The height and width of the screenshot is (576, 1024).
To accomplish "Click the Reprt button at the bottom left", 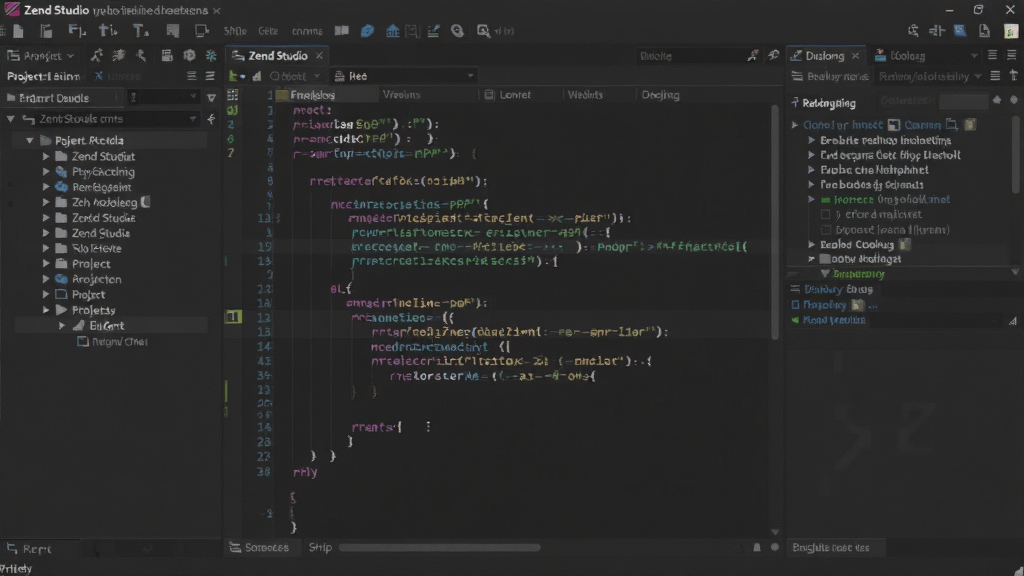I will (29, 549).
